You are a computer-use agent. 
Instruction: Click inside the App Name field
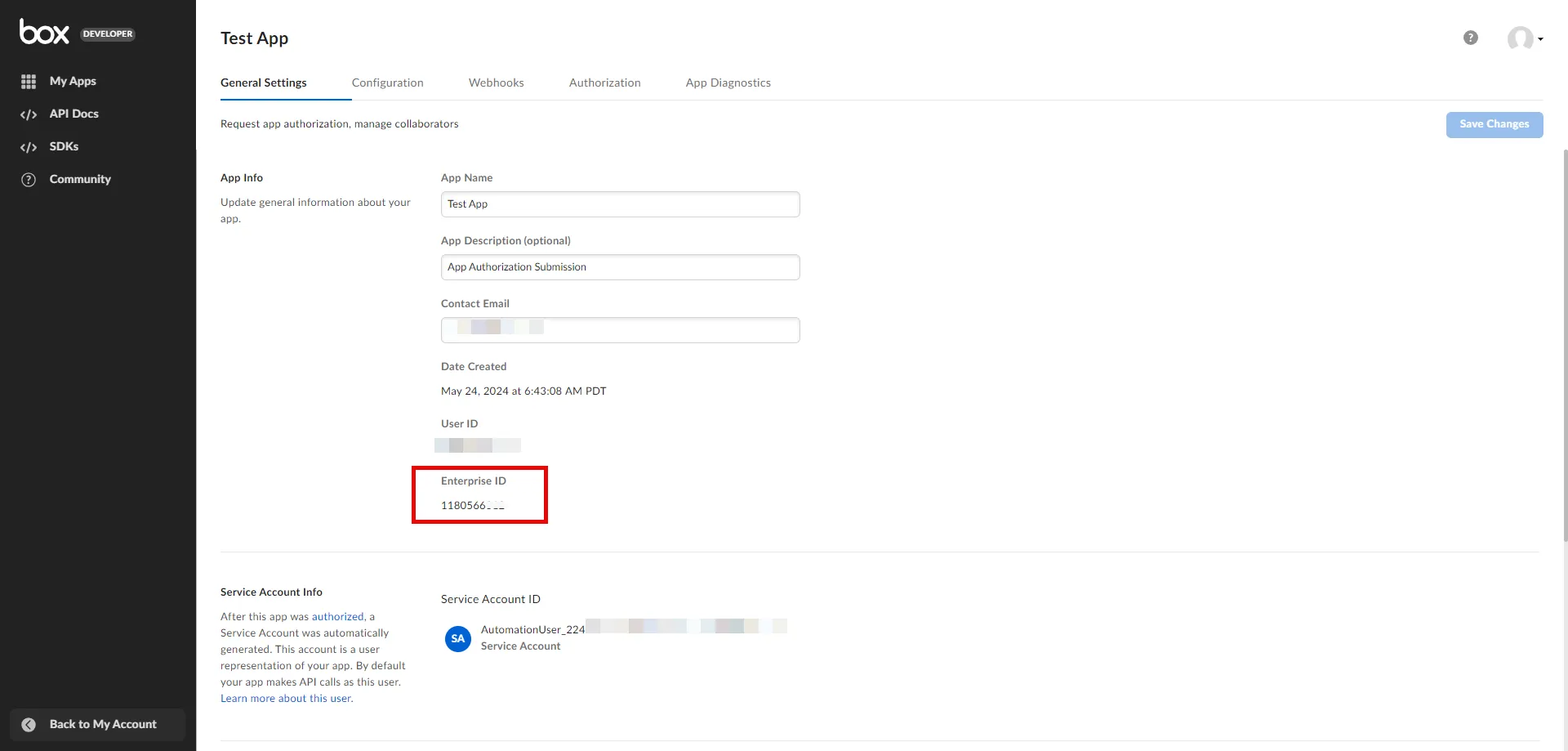620,203
